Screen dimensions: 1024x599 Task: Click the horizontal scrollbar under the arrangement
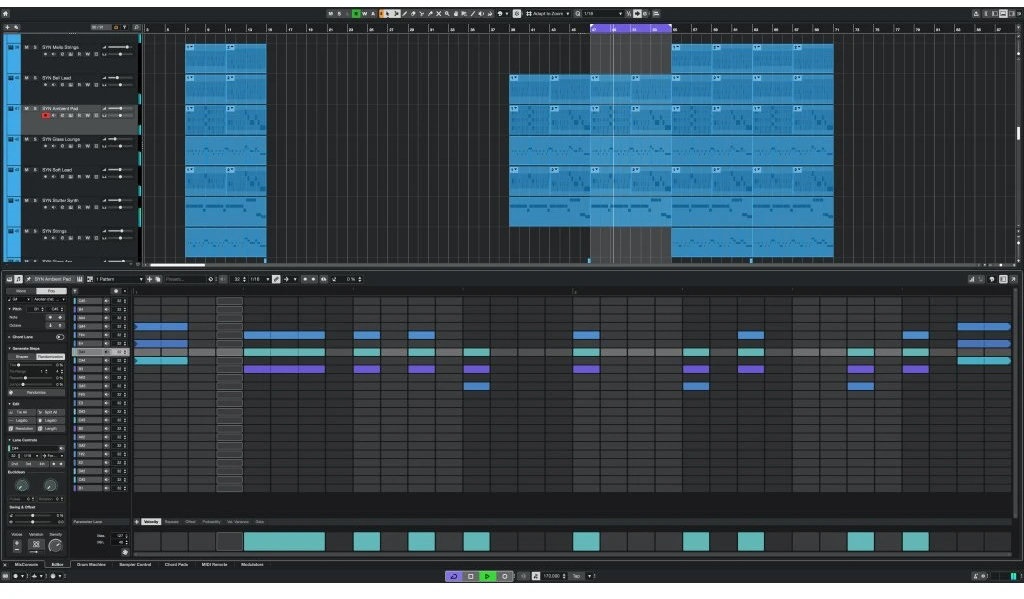pyautogui.click(x=178, y=265)
